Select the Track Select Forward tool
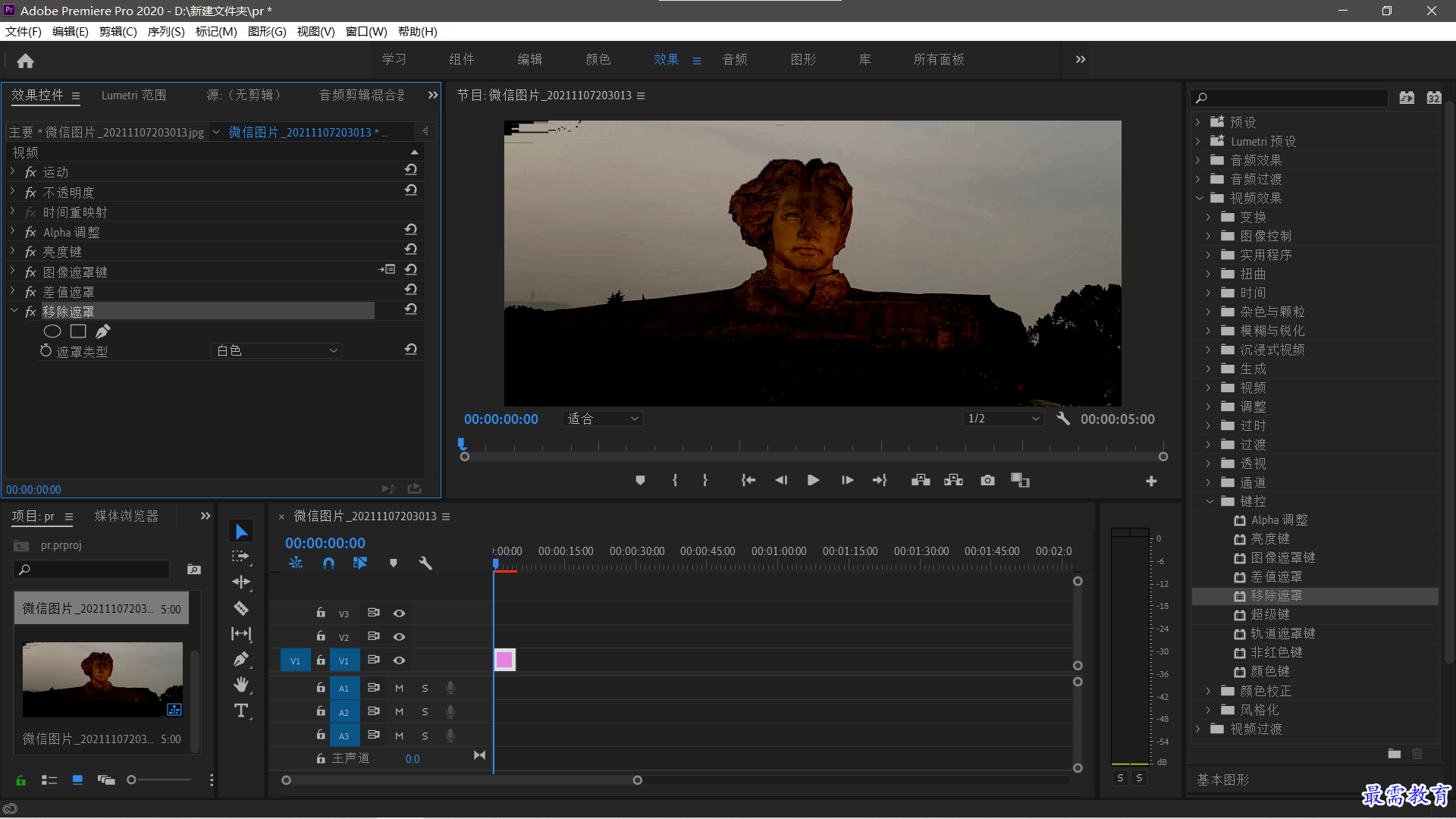Screen dimensions: 1456x819 click(241, 557)
